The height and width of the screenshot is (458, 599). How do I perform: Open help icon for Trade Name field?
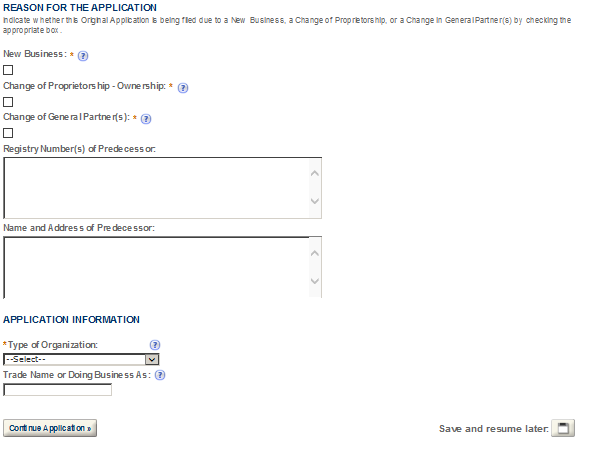160,375
